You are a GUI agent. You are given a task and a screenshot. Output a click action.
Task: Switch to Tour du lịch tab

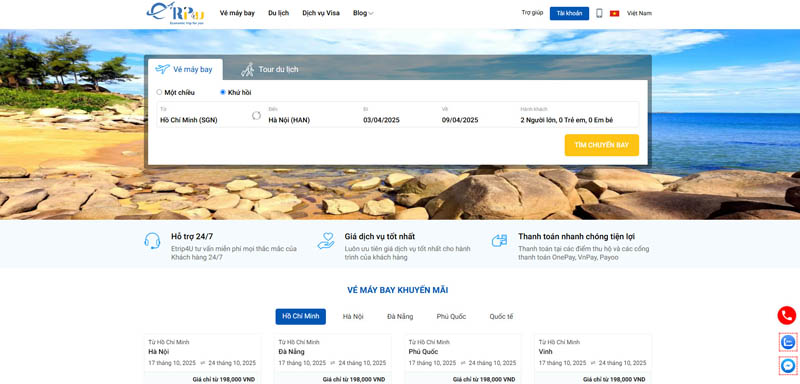tap(270, 69)
